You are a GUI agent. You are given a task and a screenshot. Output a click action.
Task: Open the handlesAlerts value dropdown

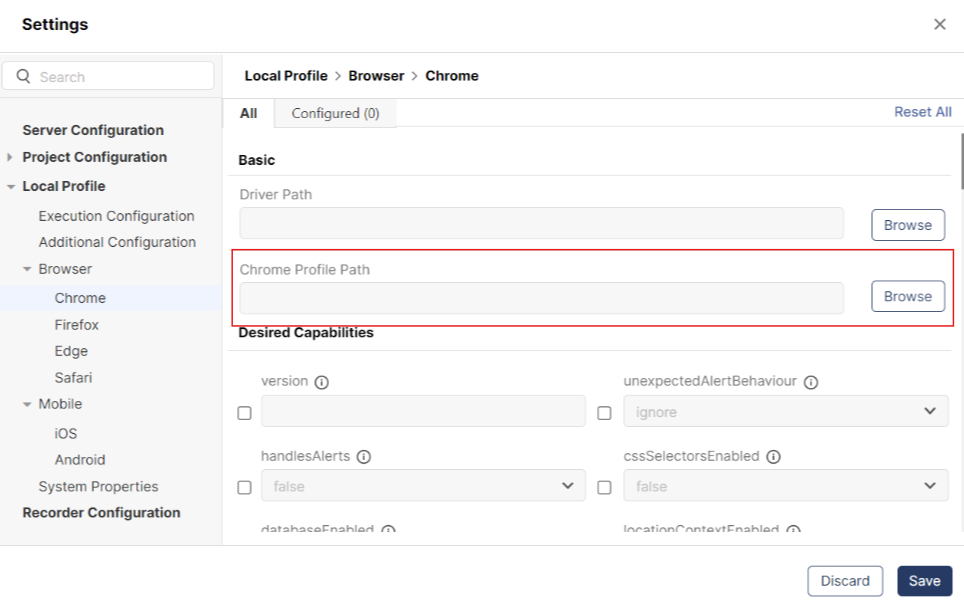click(x=423, y=486)
